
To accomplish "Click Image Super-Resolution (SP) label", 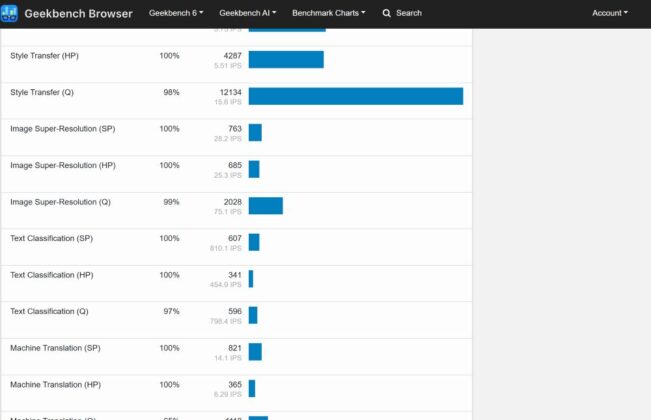I will (x=63, y=129).
